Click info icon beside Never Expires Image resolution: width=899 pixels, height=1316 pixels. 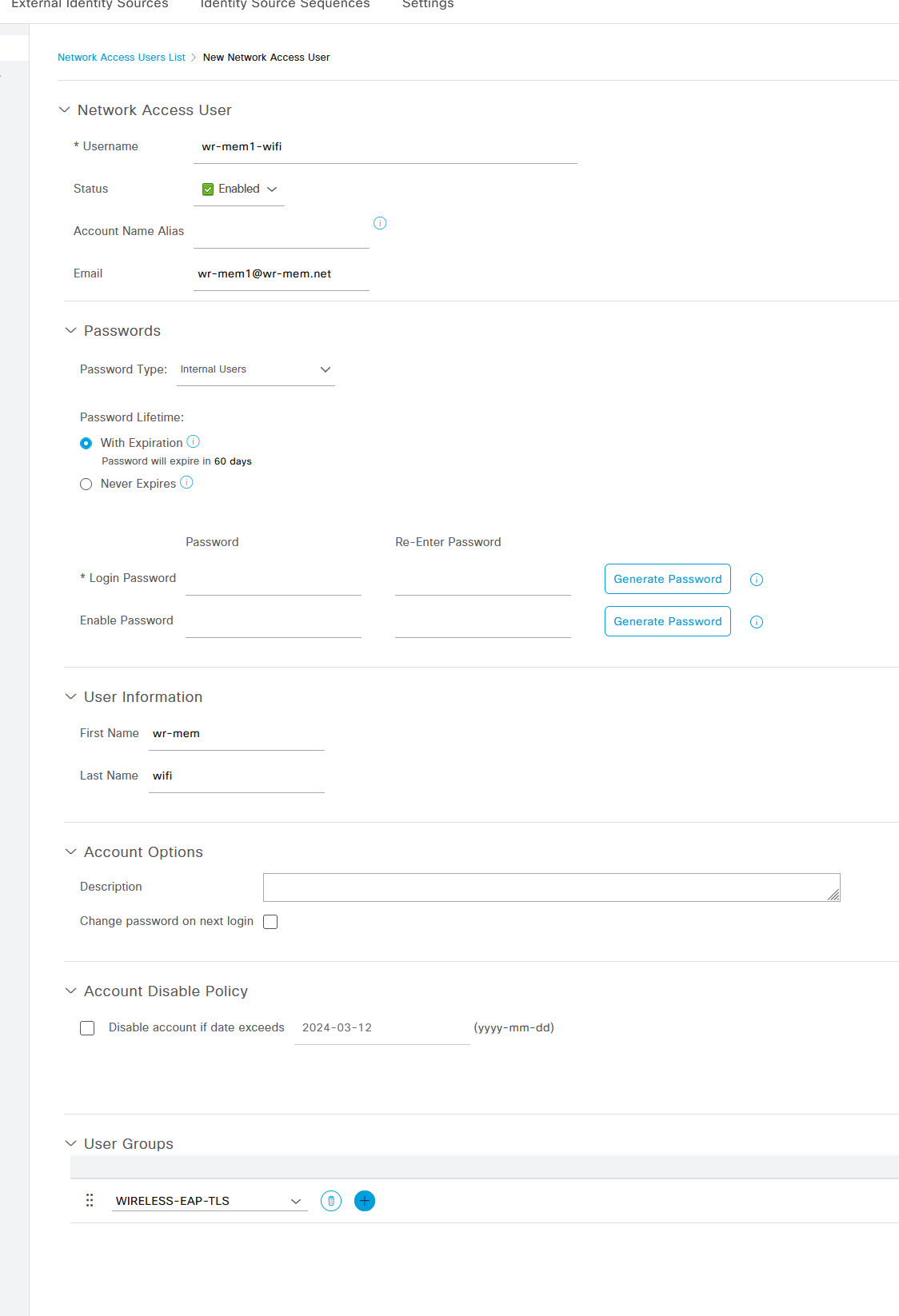coord(186,482)
